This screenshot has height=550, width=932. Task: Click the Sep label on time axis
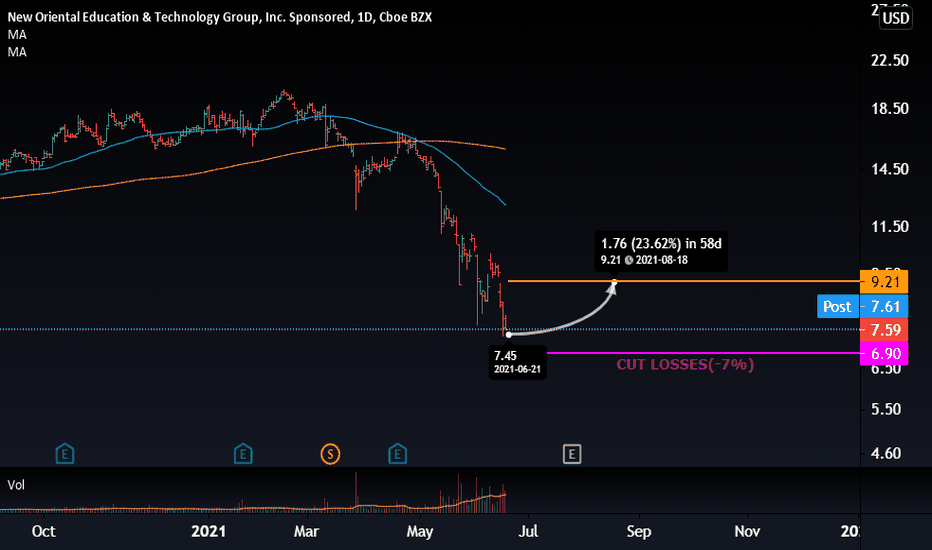coord(639,531)
